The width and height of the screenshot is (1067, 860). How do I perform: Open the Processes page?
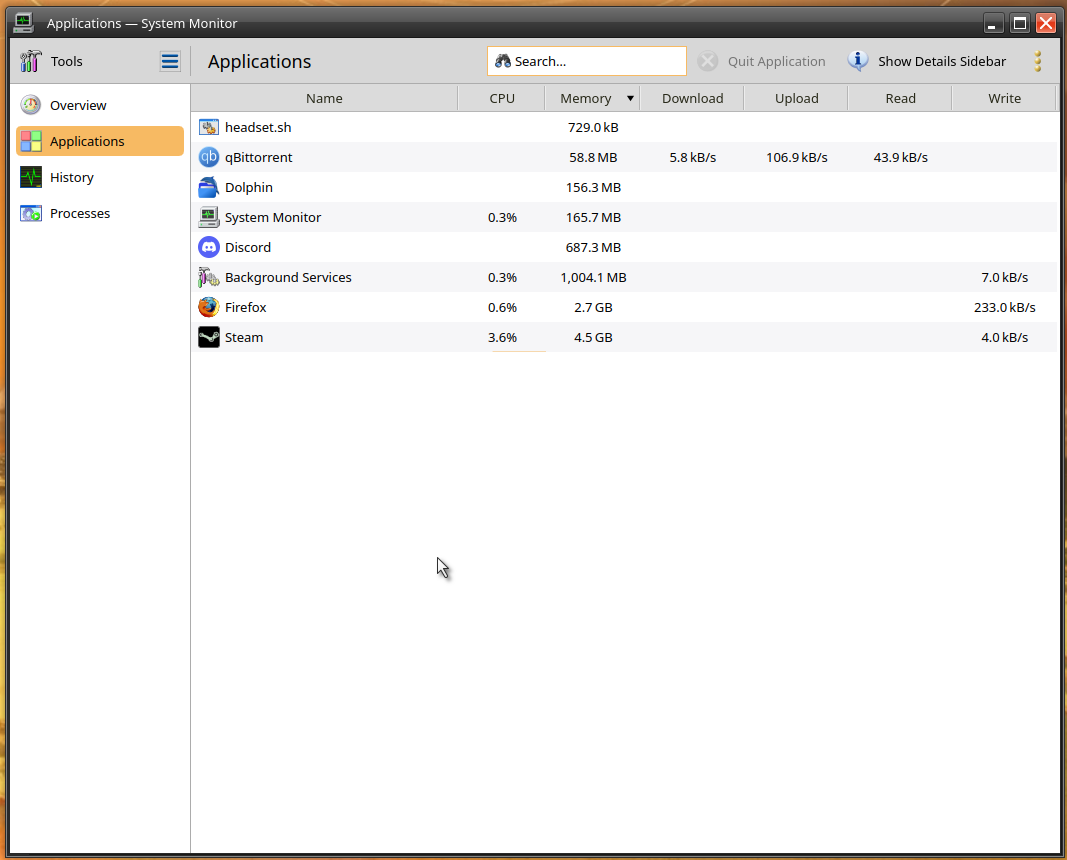pos(100,213)
